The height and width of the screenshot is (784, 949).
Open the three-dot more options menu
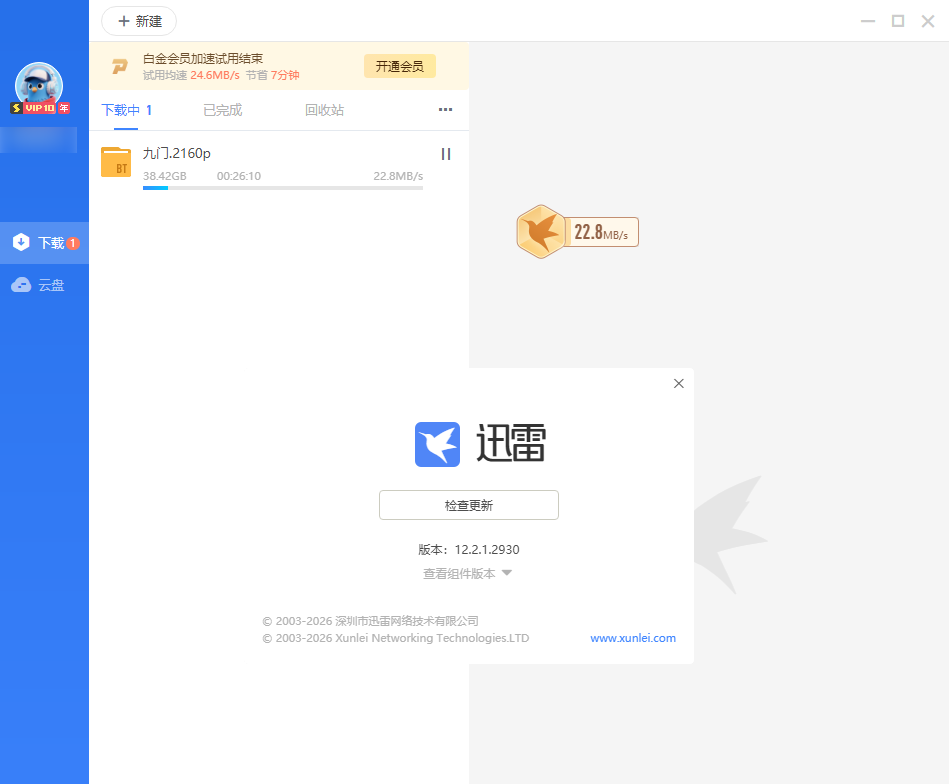[445, 110]
